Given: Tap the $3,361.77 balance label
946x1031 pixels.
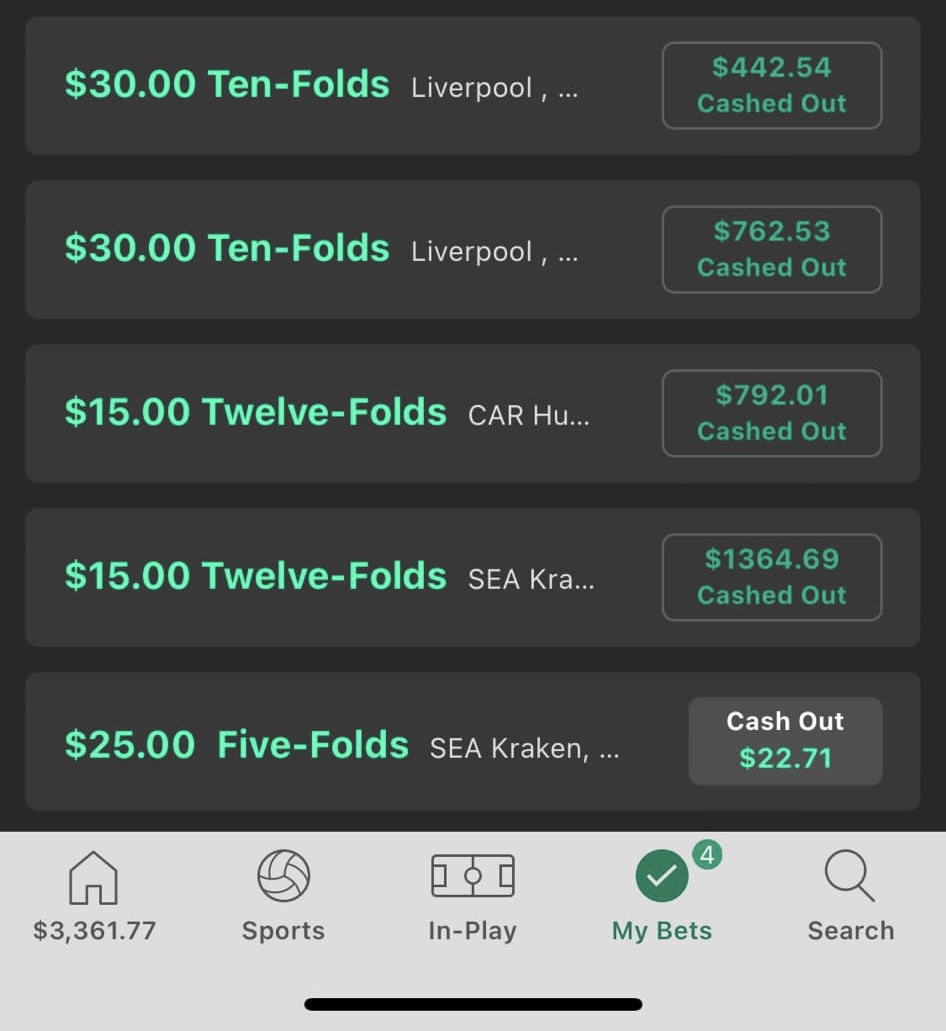Looking at the screenshot, I should [94, 931].
